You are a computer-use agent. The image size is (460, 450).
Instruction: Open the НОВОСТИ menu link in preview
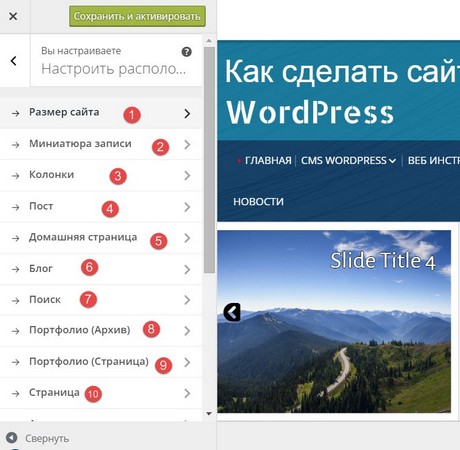click(258, 202)
